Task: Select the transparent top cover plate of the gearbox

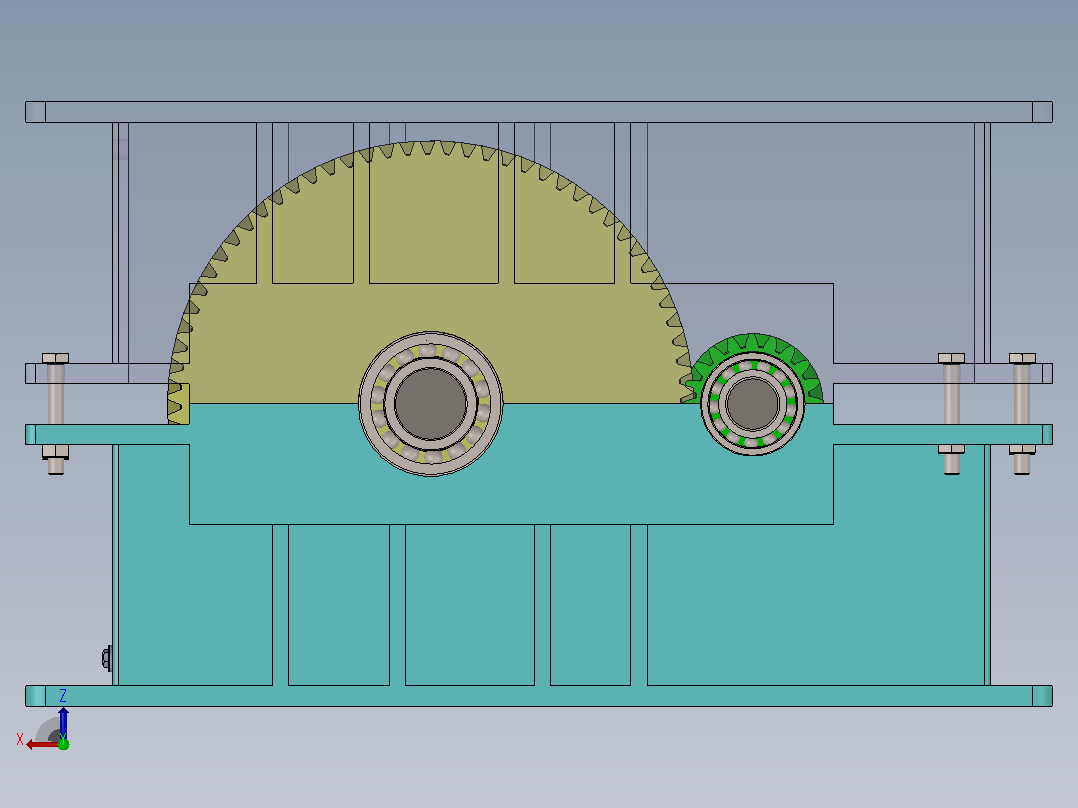Action: 539,112
